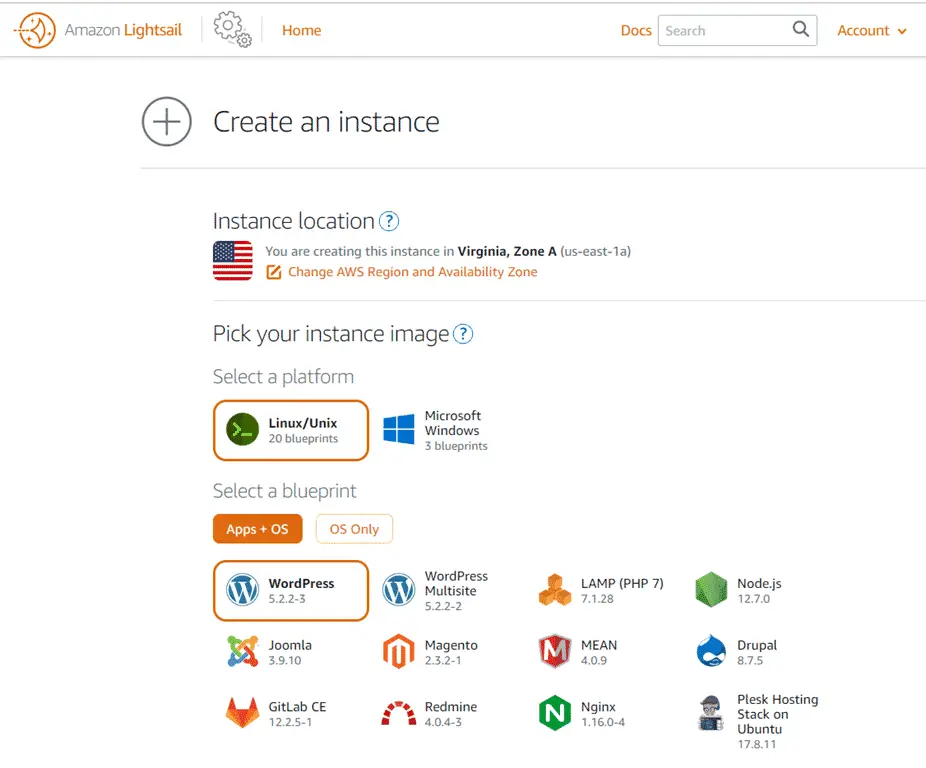Click the Redmine logo icon

pos(399,714)
